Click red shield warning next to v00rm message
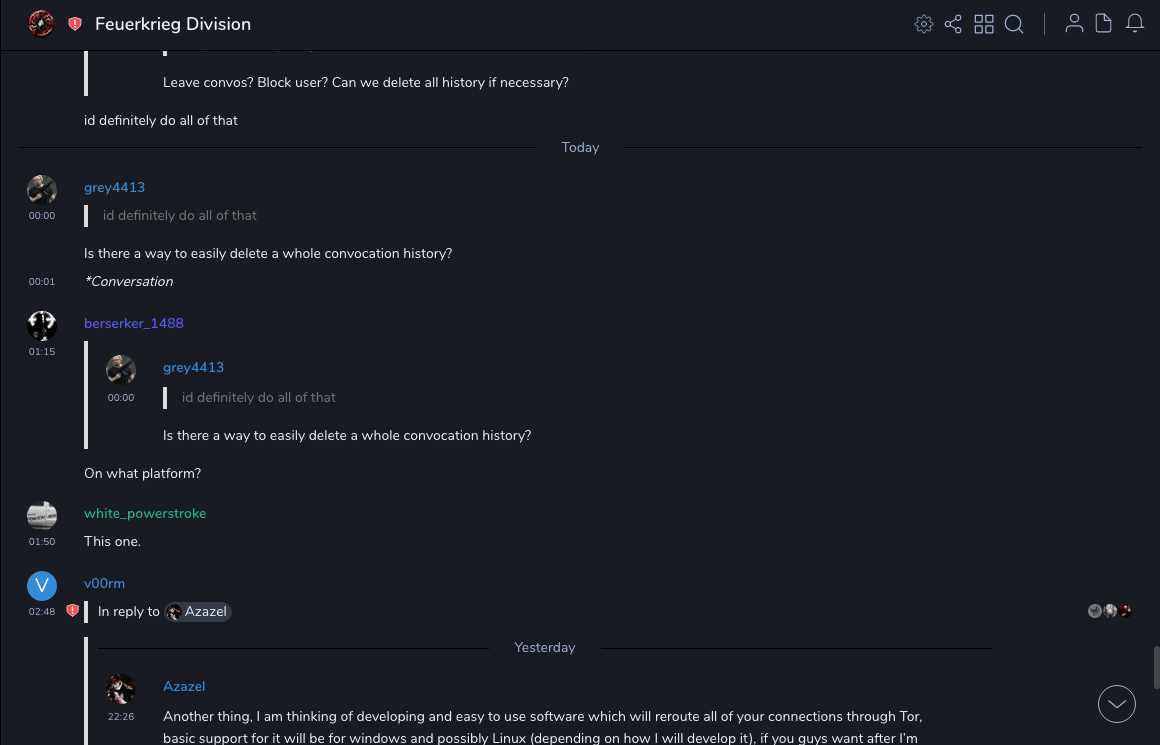This screenshot has height=745, width=1160. [x=72, y=610]
